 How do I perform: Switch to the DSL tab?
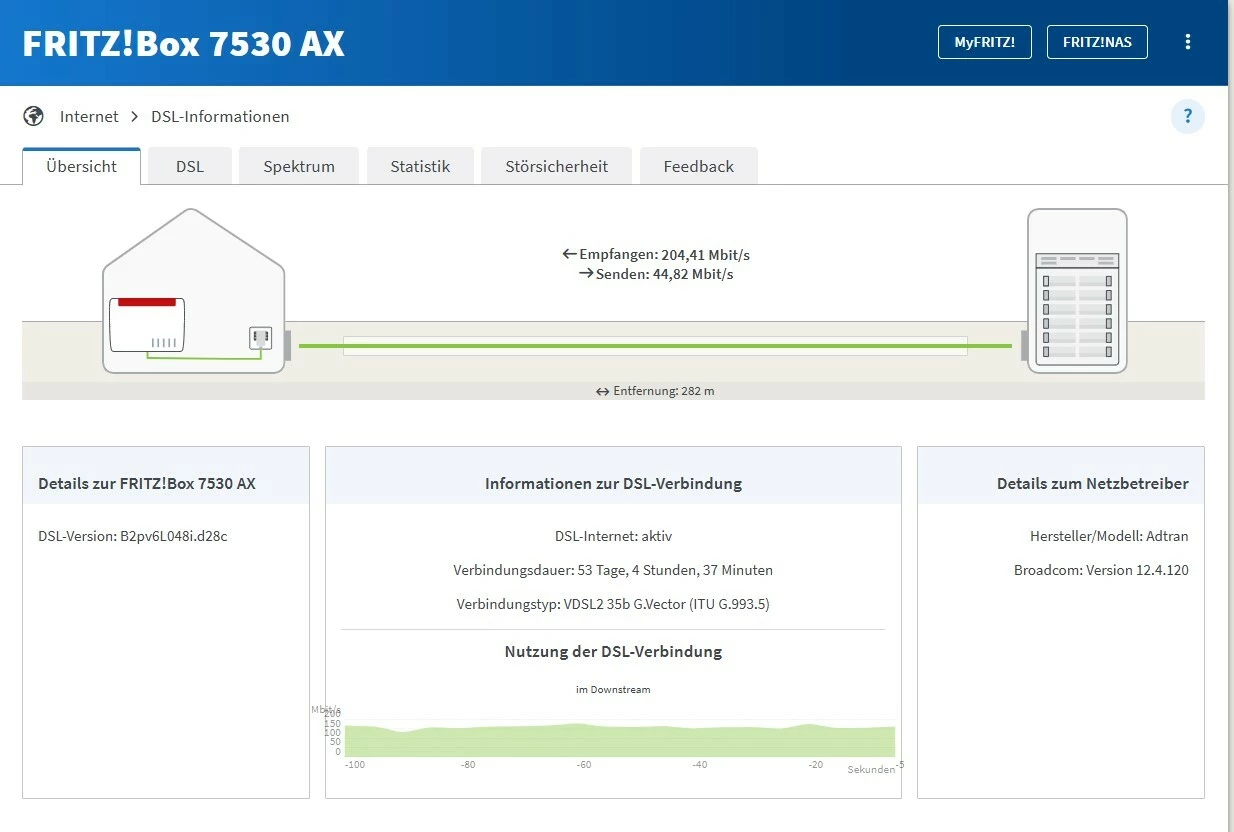pyautogui.click(x=190, y=166)
